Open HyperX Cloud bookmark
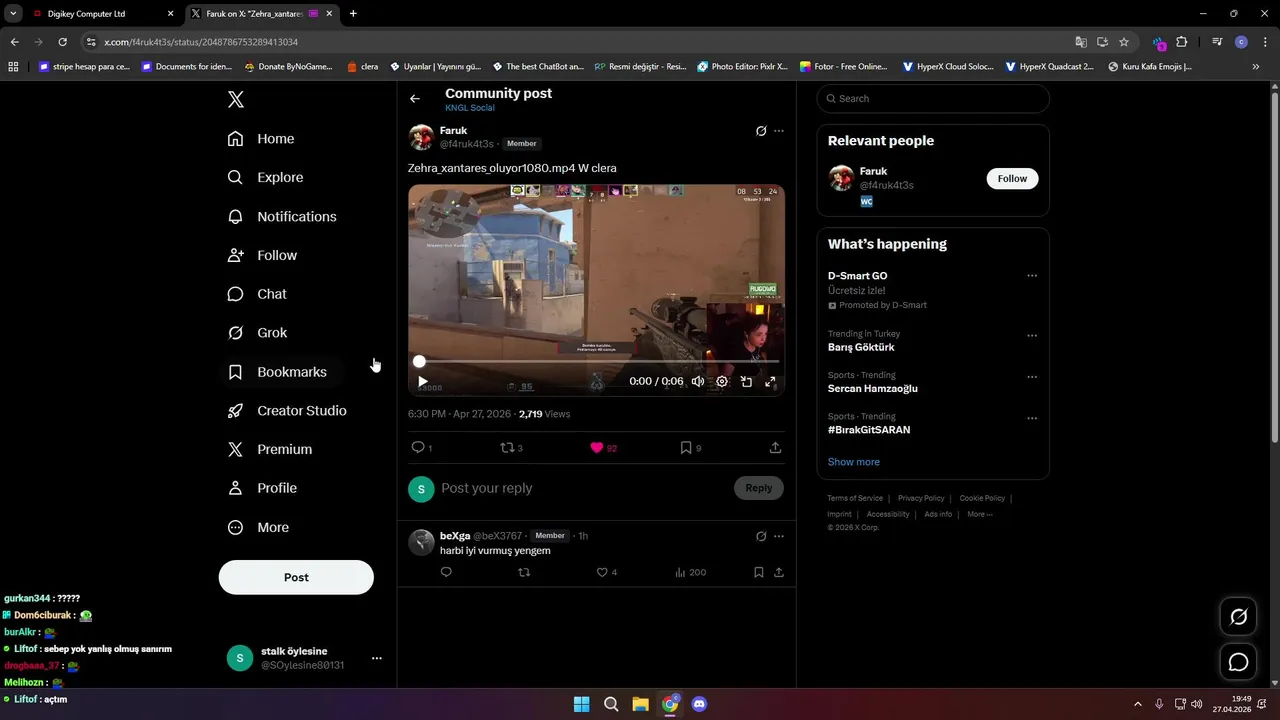The height and width of the screenshot is (720, 1280). (x=948, y=67)
